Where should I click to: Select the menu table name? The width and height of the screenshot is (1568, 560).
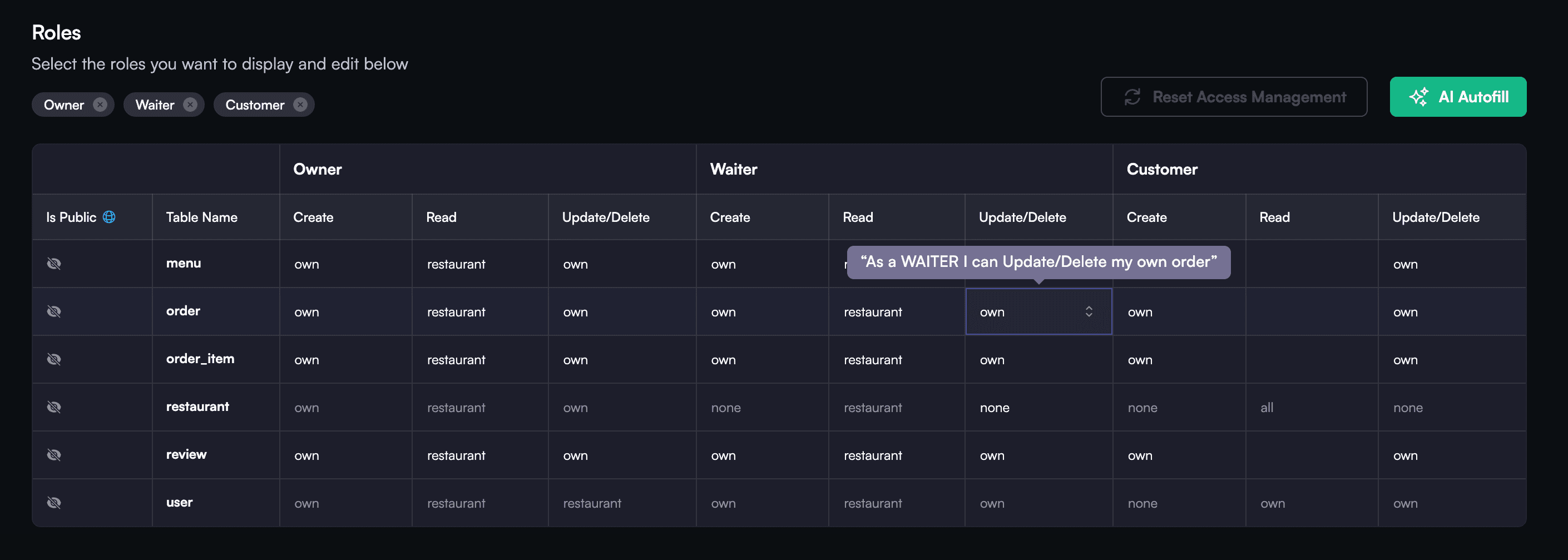click(183, 263)
